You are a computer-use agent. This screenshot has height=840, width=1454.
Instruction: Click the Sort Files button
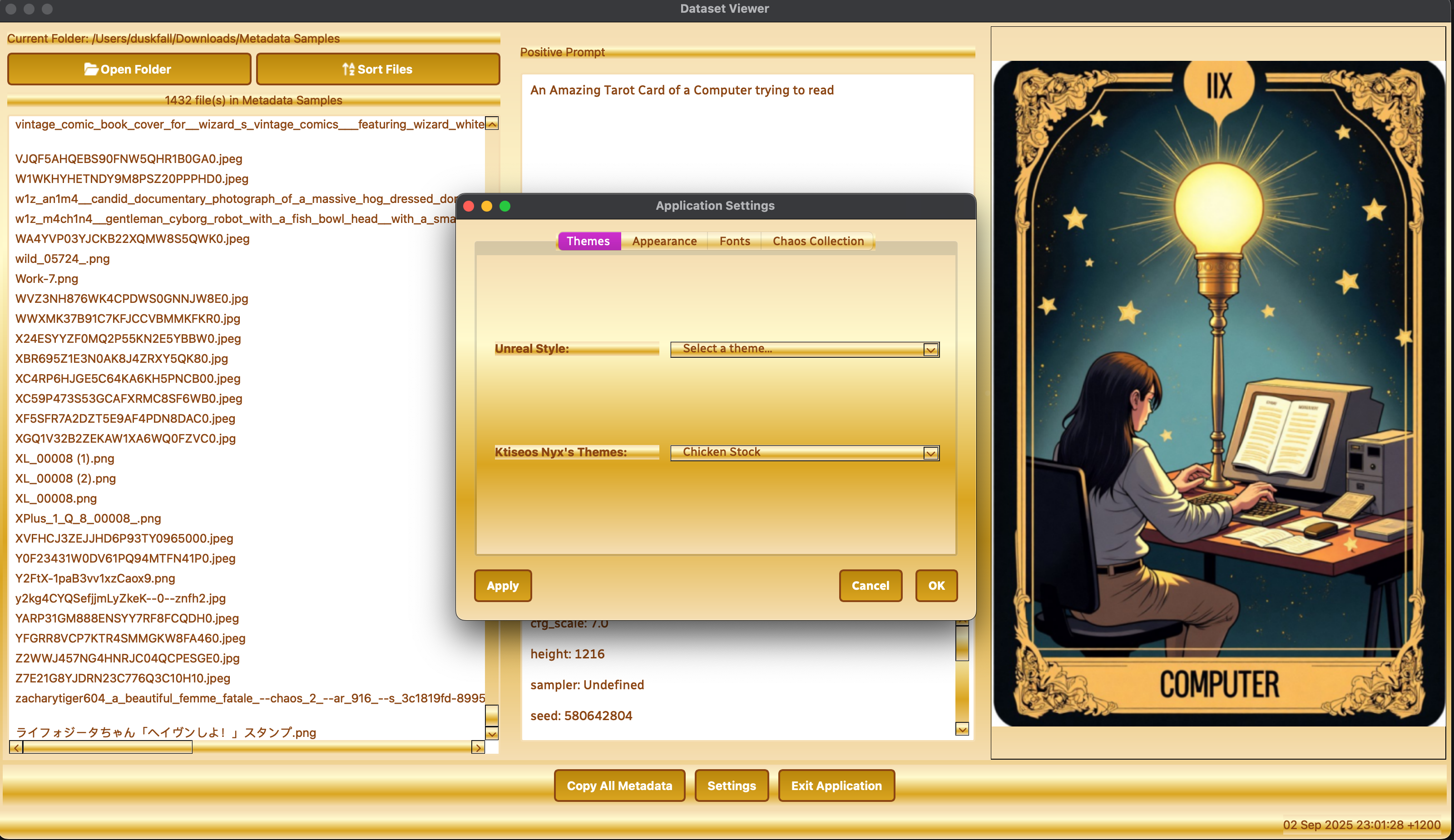pos(377,69)
